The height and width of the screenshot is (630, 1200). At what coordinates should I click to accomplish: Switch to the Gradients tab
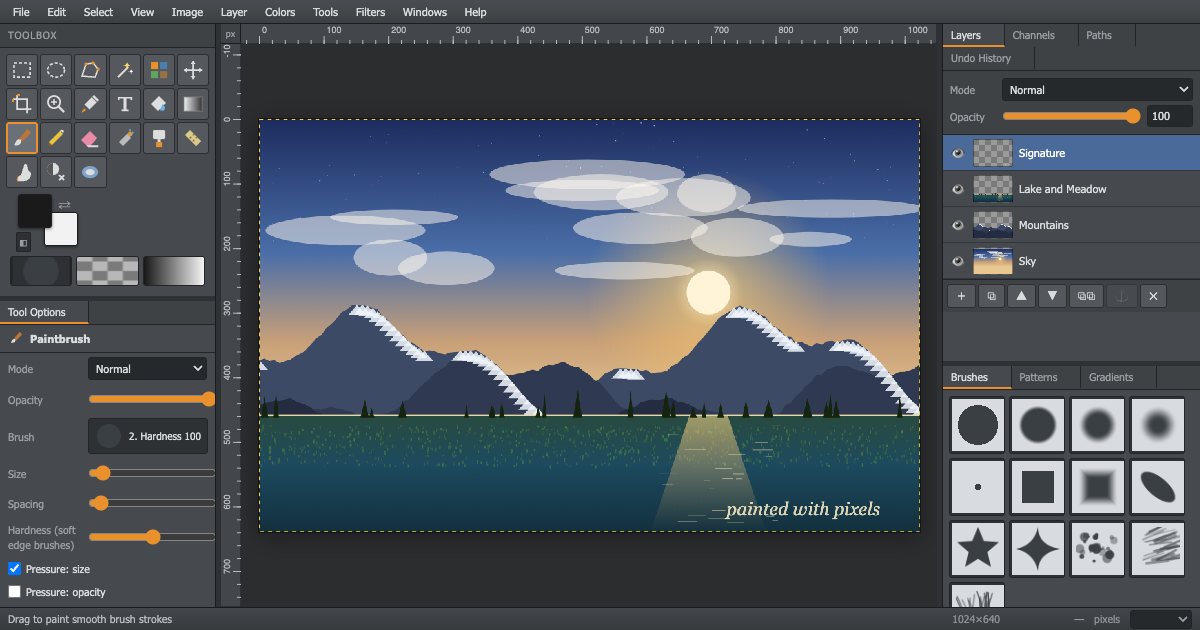pyautogui.click(x=1111, y=377)
